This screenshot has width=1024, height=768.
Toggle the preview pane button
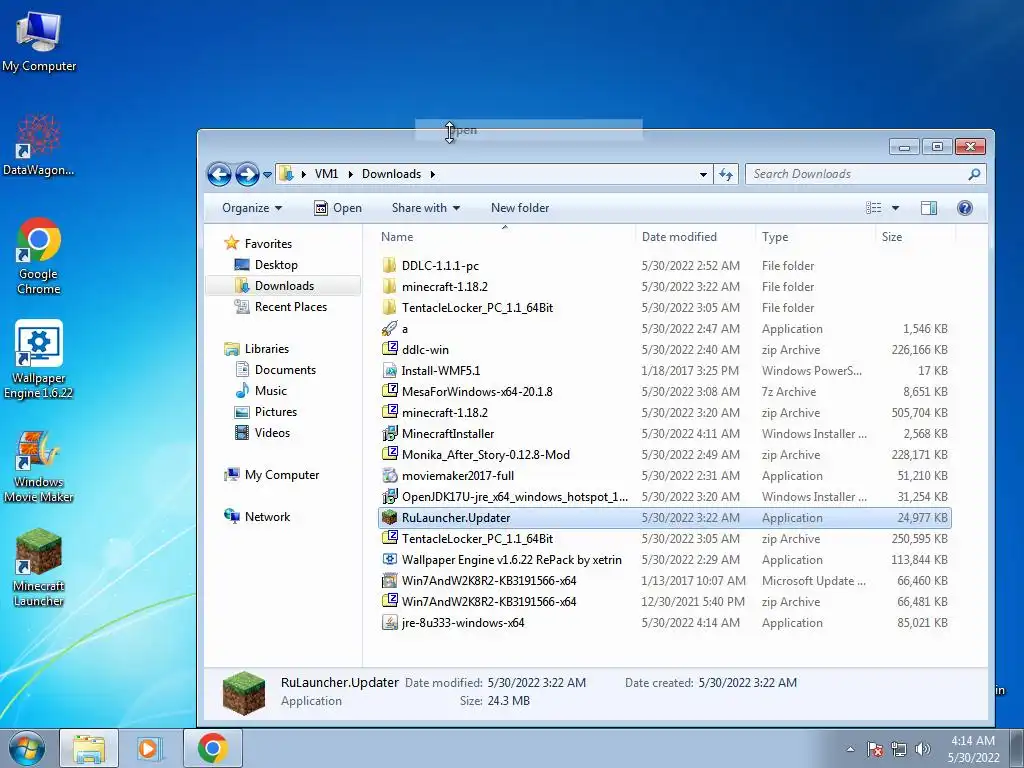tap(929, 208)
